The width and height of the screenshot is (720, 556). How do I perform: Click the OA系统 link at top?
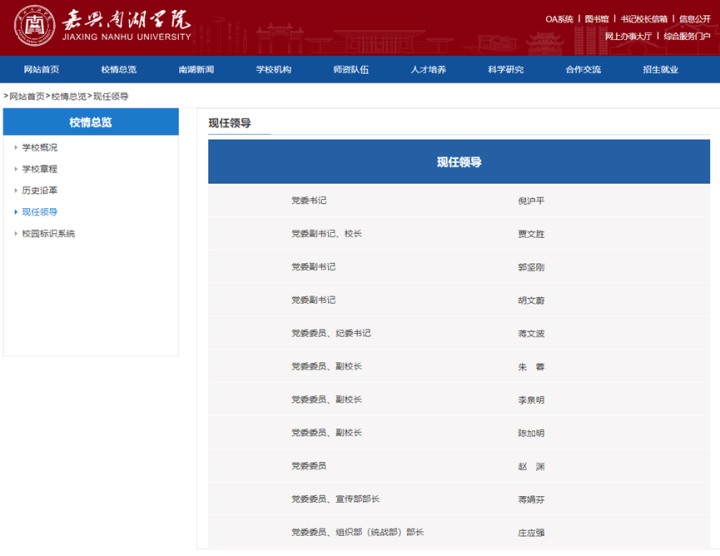[559, 19]
